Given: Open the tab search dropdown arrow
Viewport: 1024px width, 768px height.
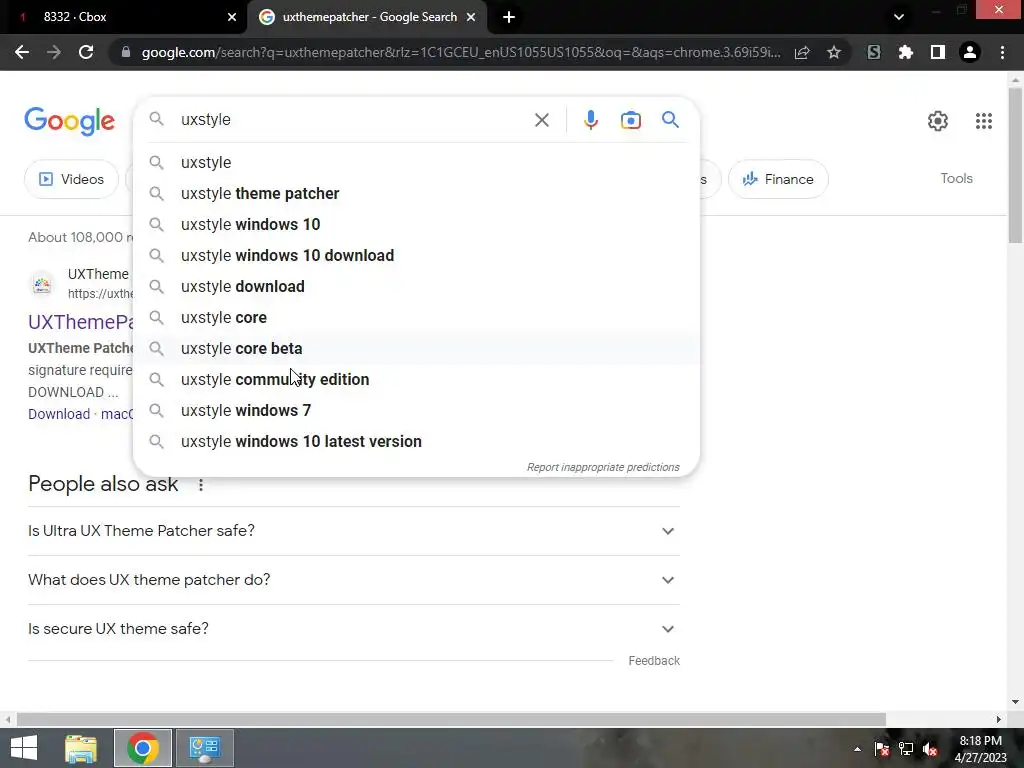Looking at the screenshot, I should [899, 17].
